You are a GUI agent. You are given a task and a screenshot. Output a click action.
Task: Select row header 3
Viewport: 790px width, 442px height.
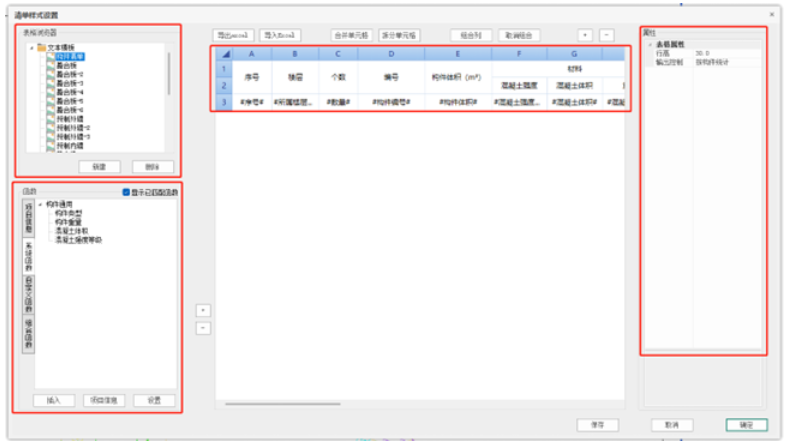224,102
